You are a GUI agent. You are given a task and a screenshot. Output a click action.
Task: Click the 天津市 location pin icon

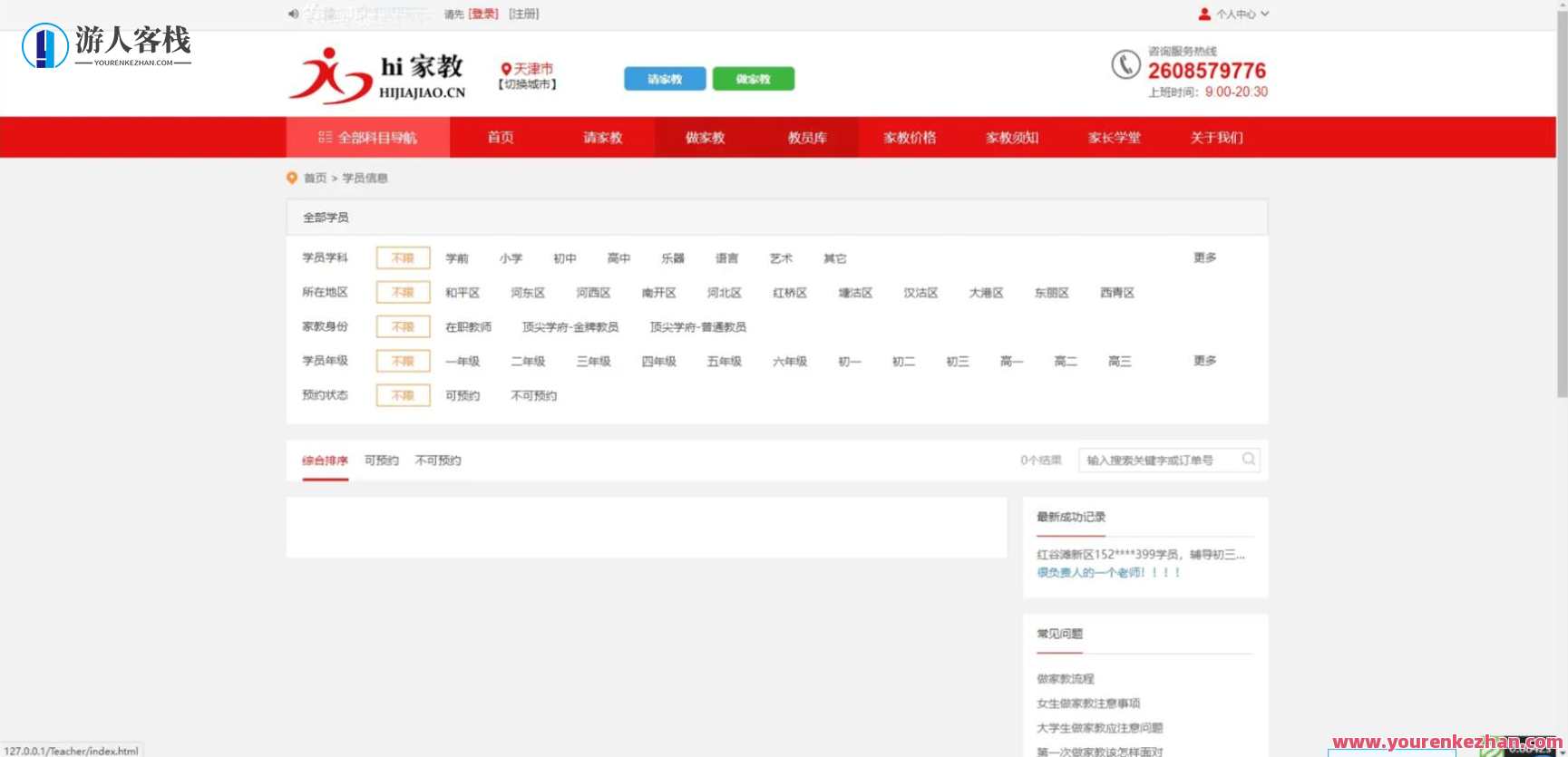(506, 69)
